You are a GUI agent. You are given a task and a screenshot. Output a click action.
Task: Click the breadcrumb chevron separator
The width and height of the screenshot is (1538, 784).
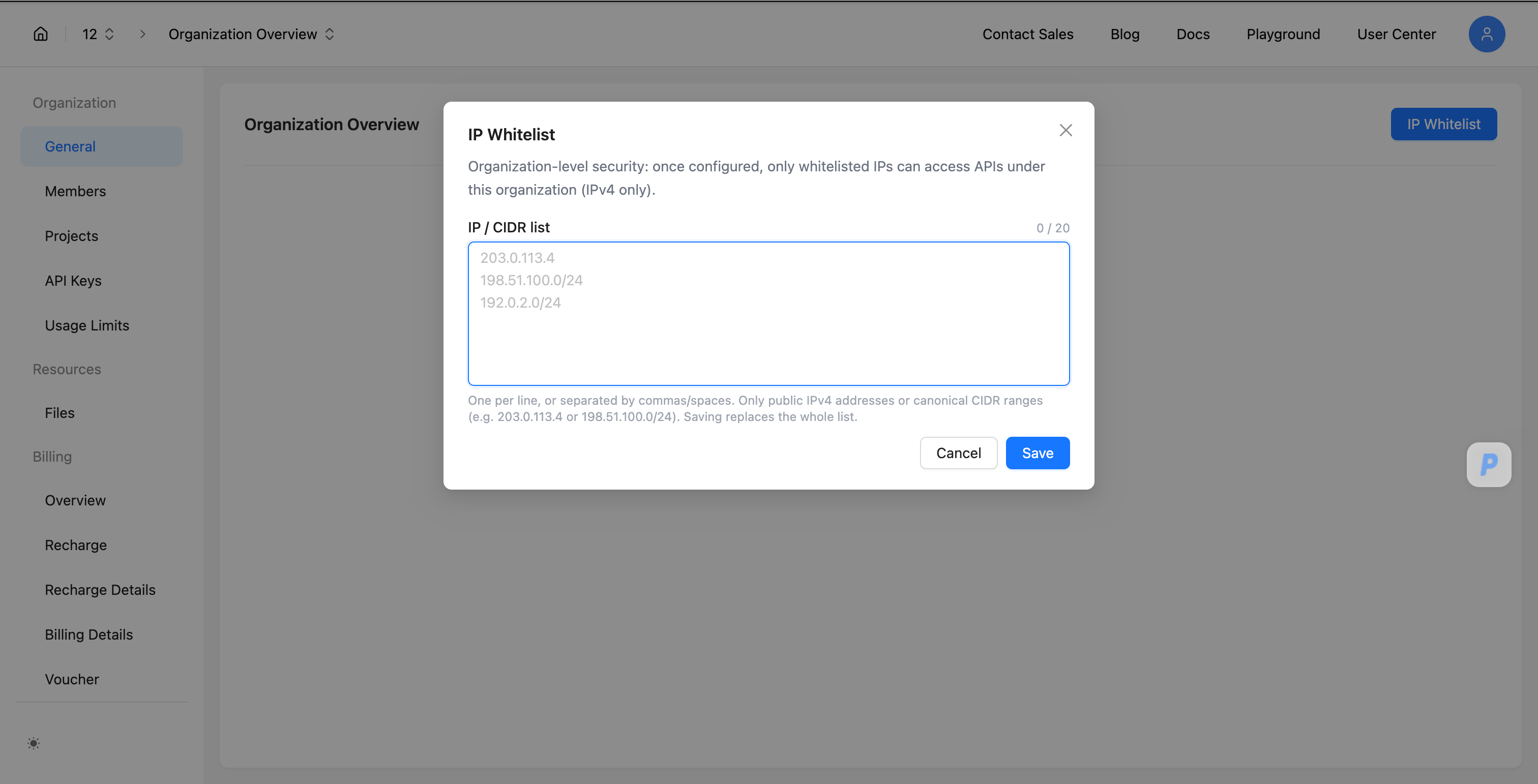(x=143, y=34)
